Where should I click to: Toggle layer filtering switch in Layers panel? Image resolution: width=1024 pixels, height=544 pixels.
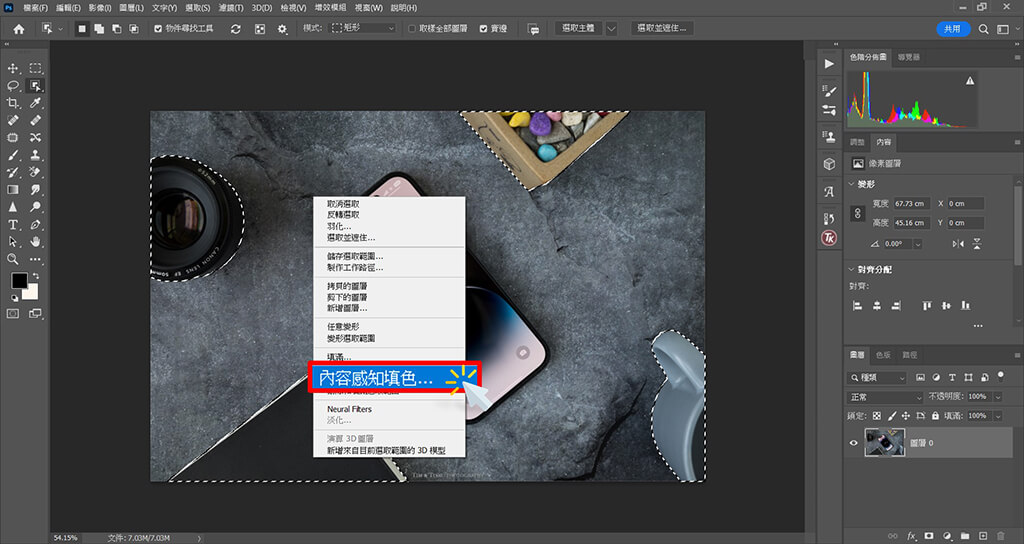tap(1000, 376)
